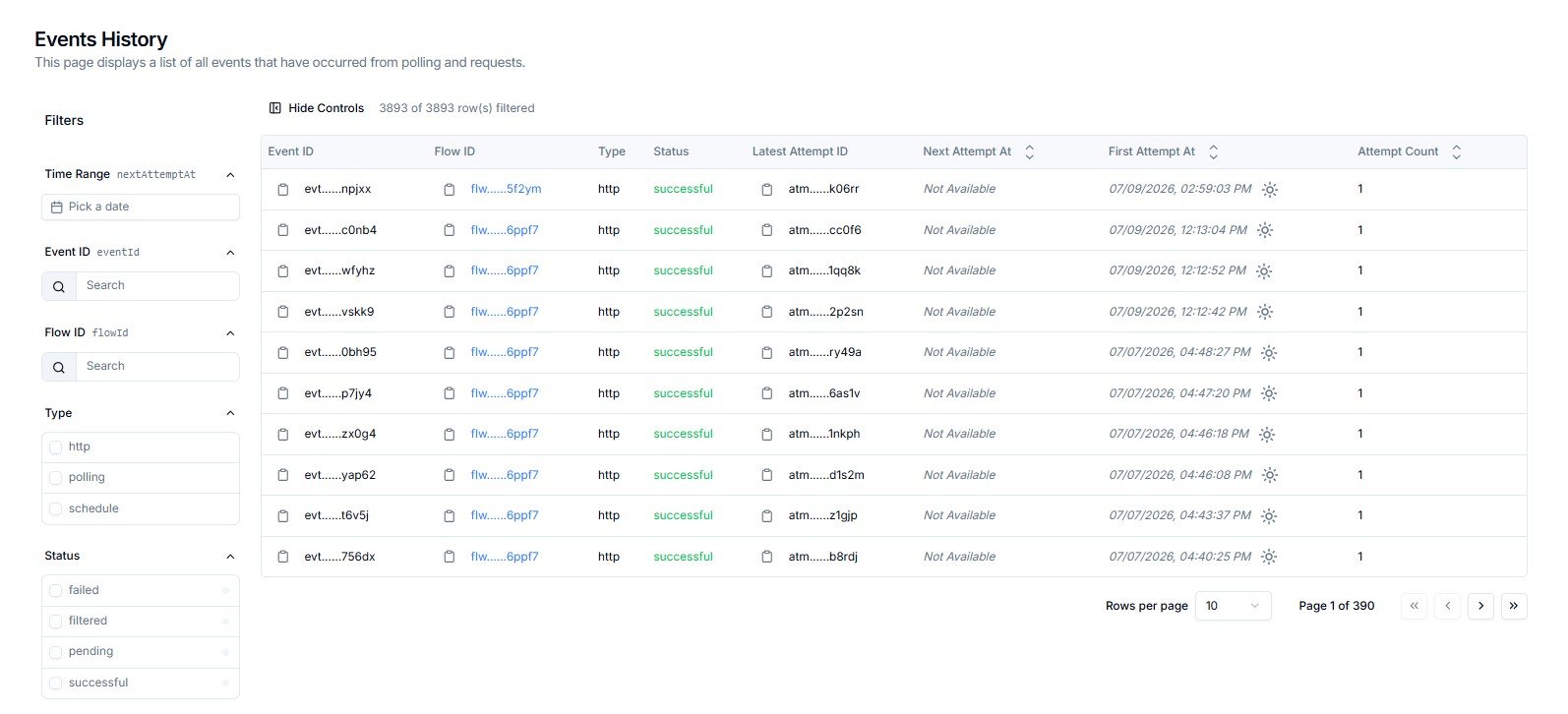Viewport: 1568px width, 714px height.
Task: Collapse the Event ID filter section
Action: point(230,253)
